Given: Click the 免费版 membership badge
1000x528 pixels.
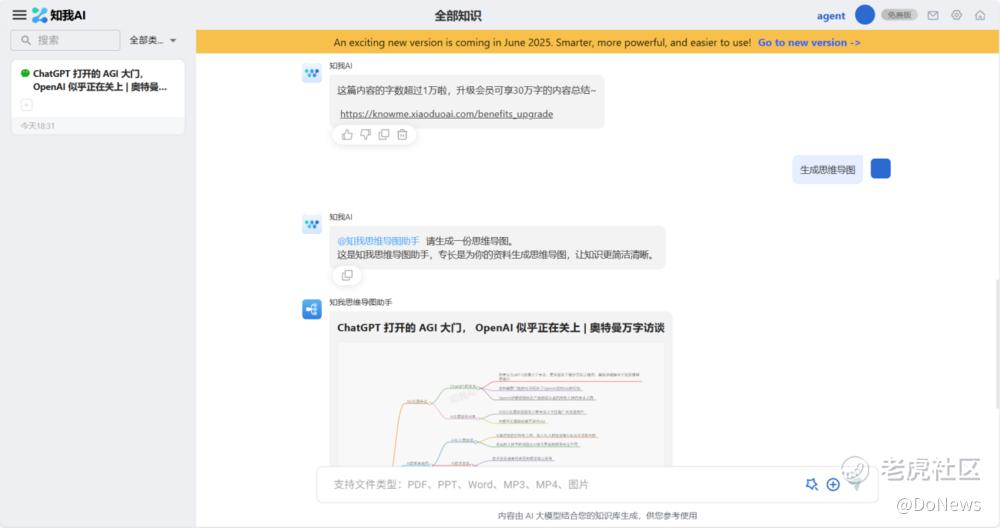Looking at the screenshot, I should coord(899,15).
